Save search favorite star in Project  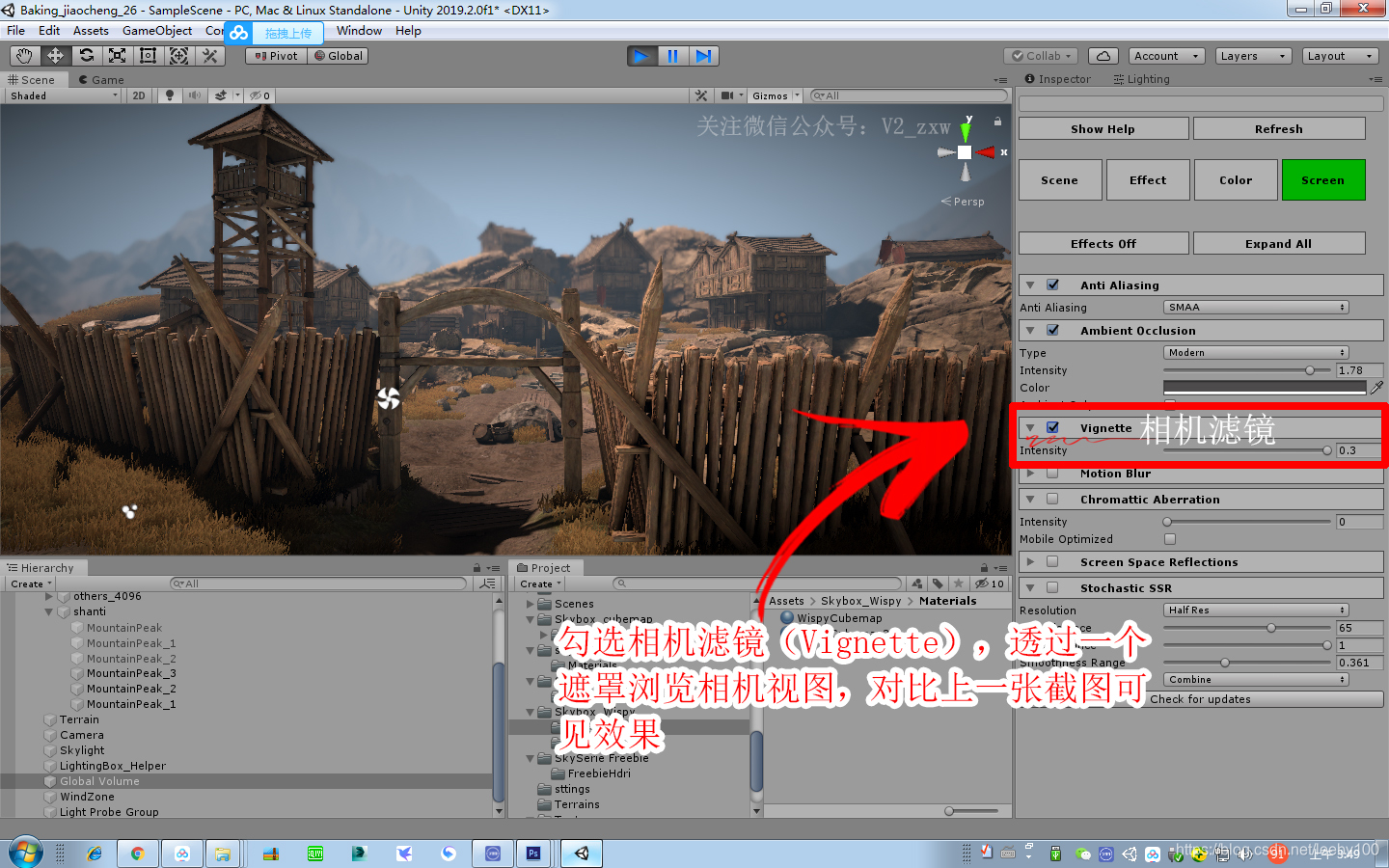[x=958, y=583]
